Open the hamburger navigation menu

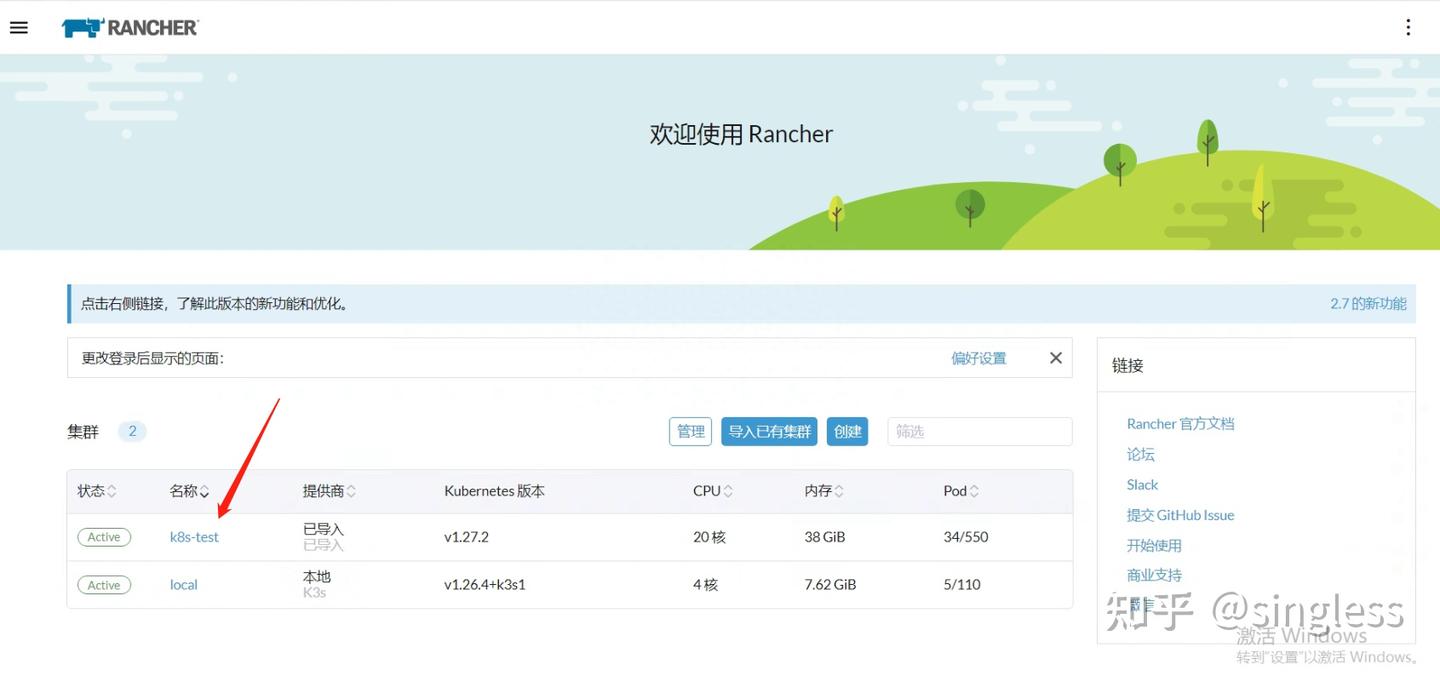pyautogui.click(x=18, y=27)
